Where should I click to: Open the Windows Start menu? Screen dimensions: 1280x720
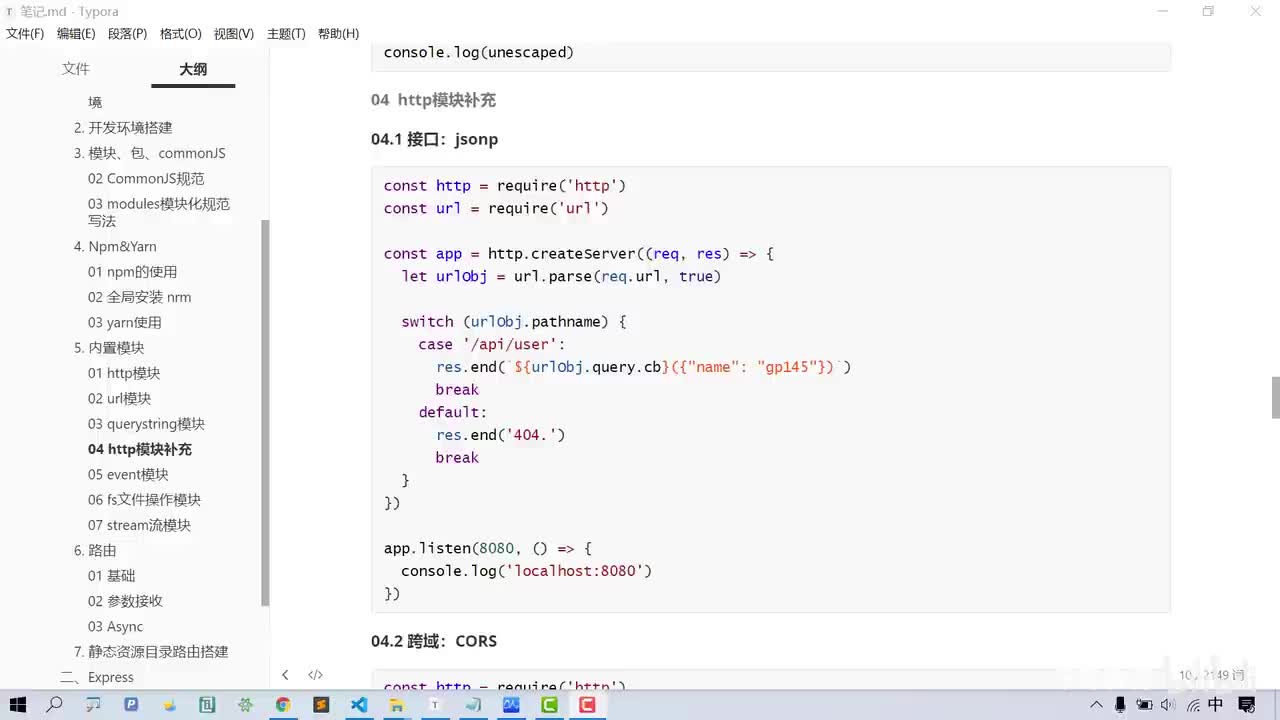(x=18, y=705)
